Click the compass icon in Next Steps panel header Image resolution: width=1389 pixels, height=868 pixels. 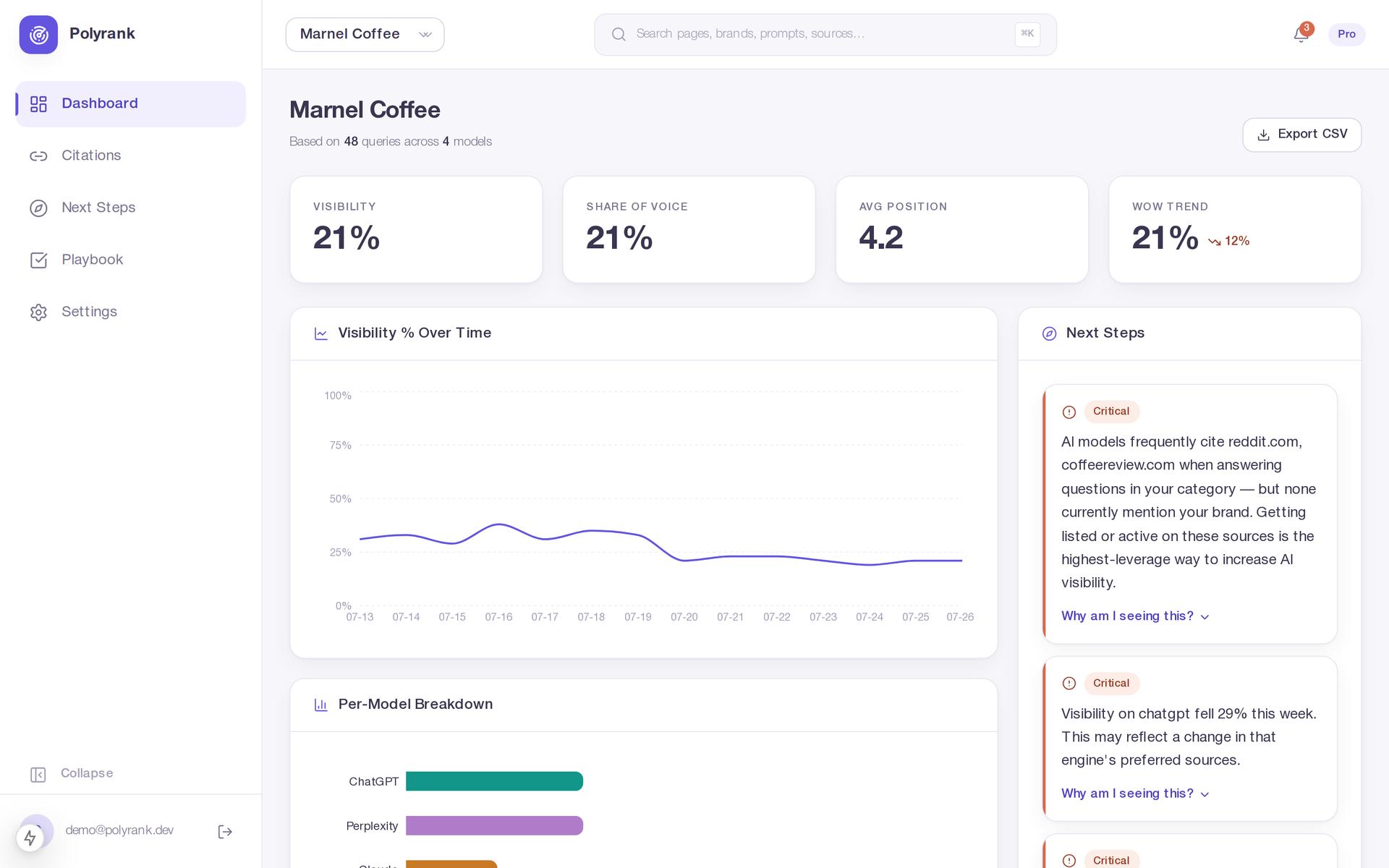coord(1049,333)
